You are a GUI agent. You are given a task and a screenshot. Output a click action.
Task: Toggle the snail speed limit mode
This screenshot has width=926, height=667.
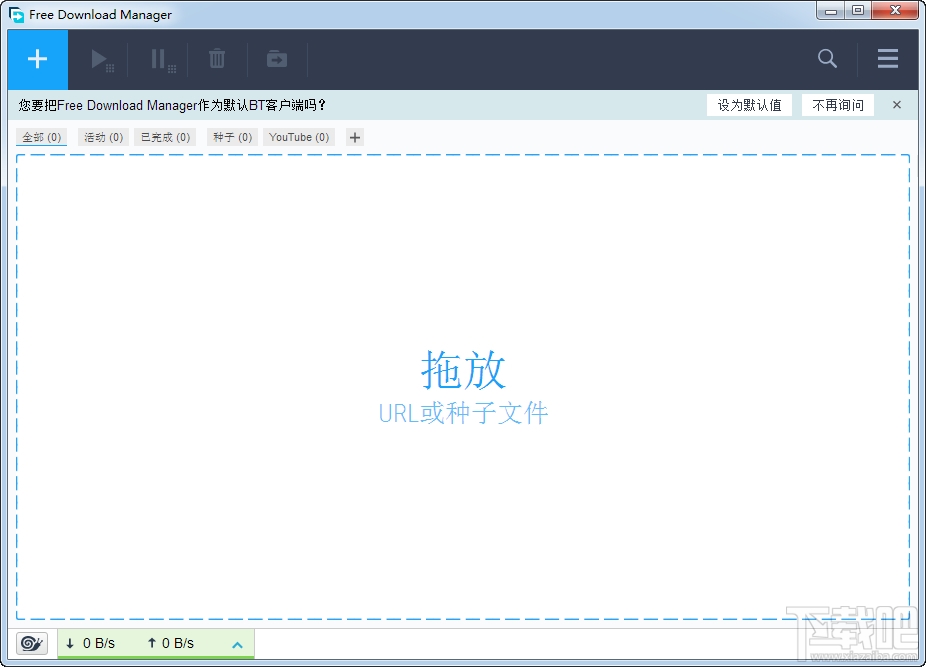click(30, 643)
